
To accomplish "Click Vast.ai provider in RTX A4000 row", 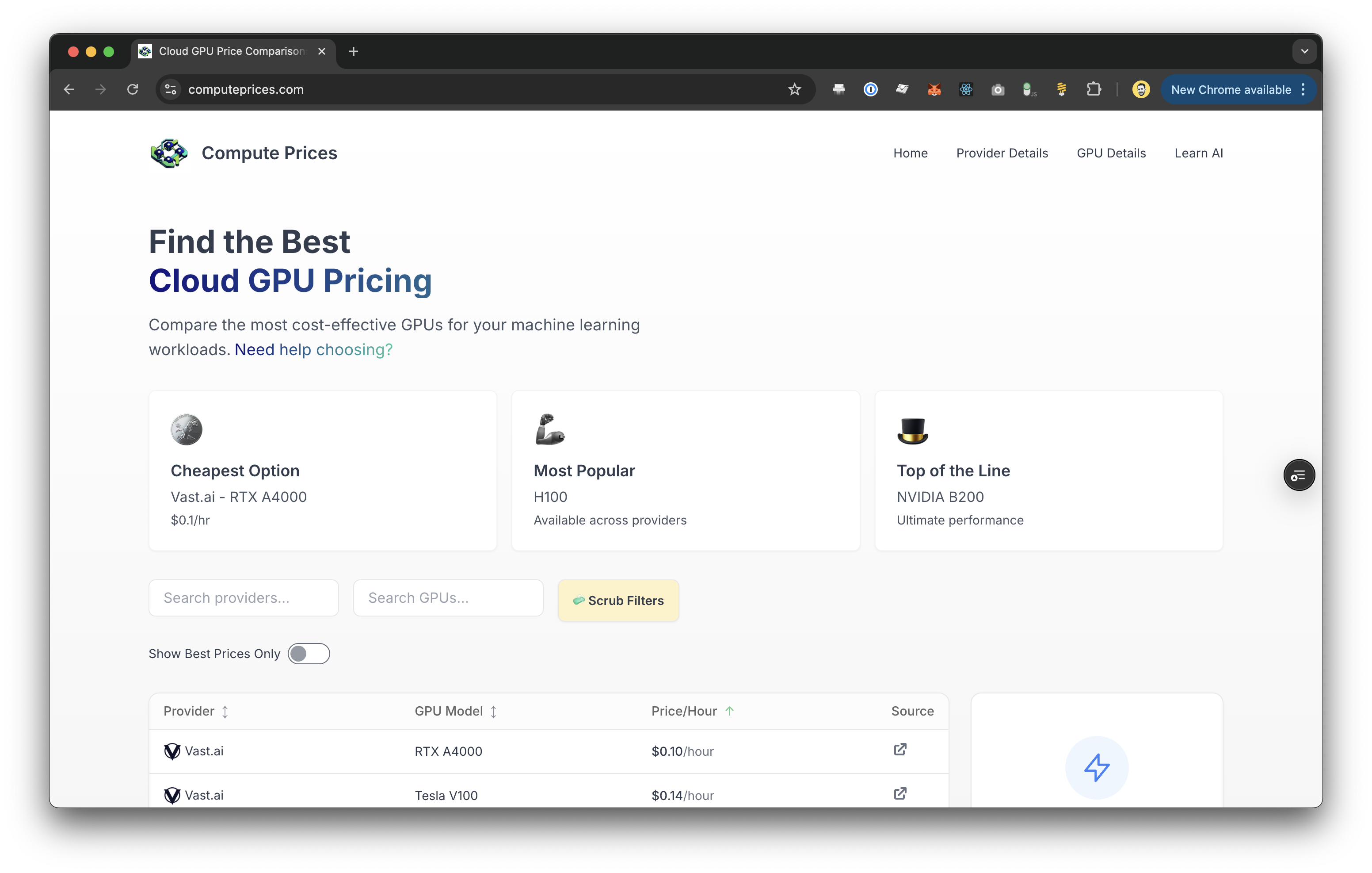I will click(194, 751).
